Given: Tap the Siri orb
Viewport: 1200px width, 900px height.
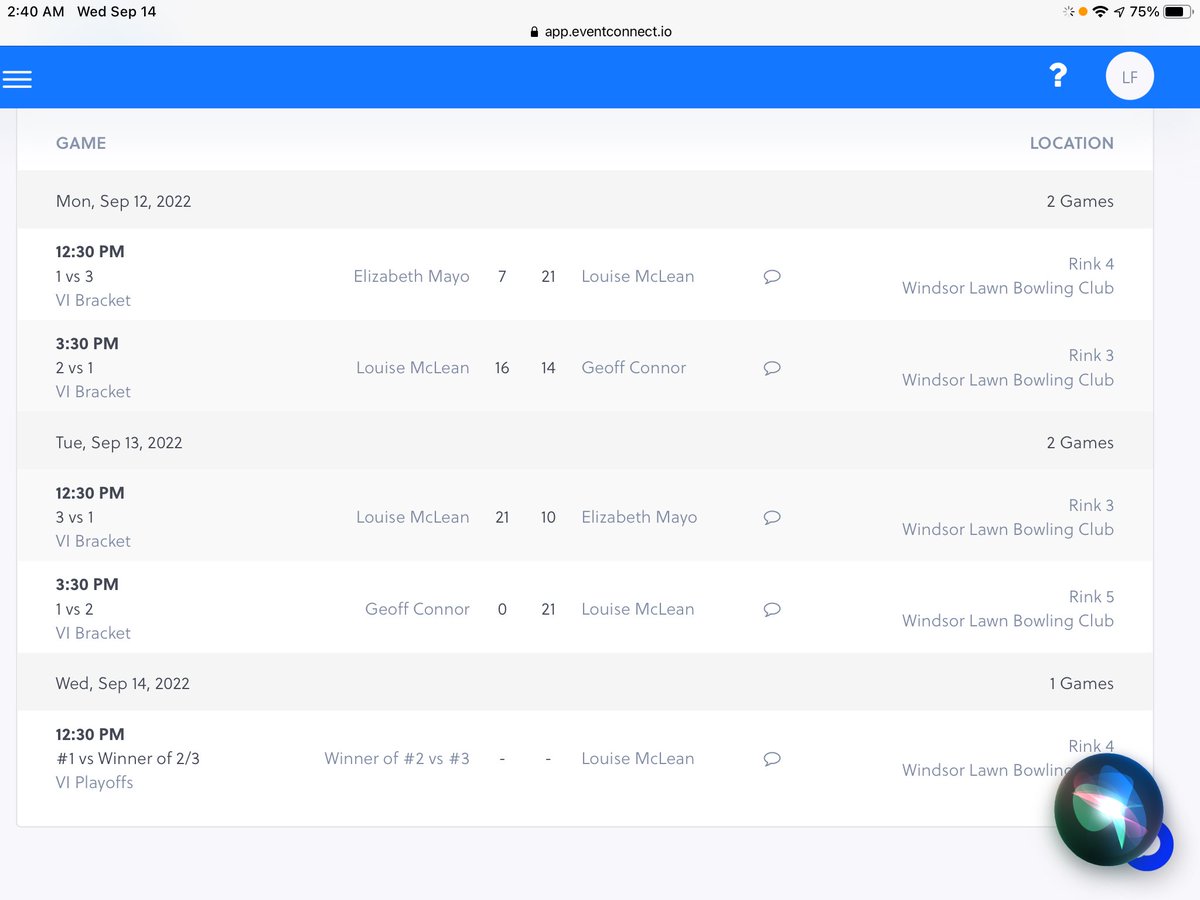Looking at the screenshot, I should point(1108,810).
